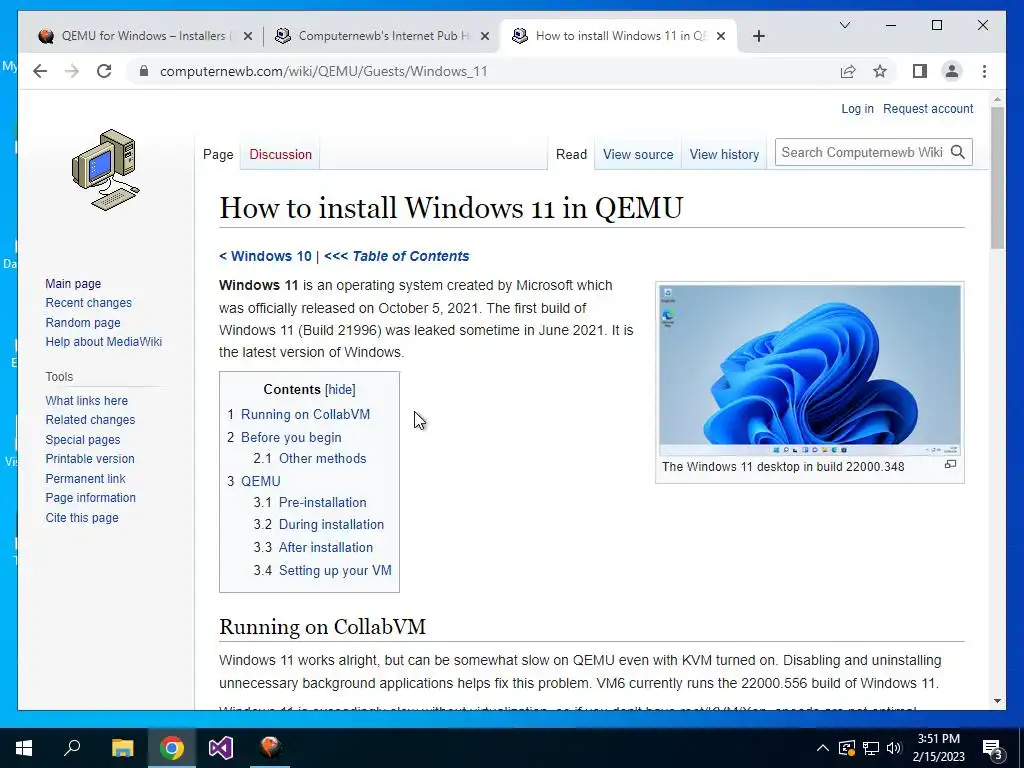Open the Chrome three-dot menu
The height and width of the screenshot is (768, 1024).
[984, 71]
